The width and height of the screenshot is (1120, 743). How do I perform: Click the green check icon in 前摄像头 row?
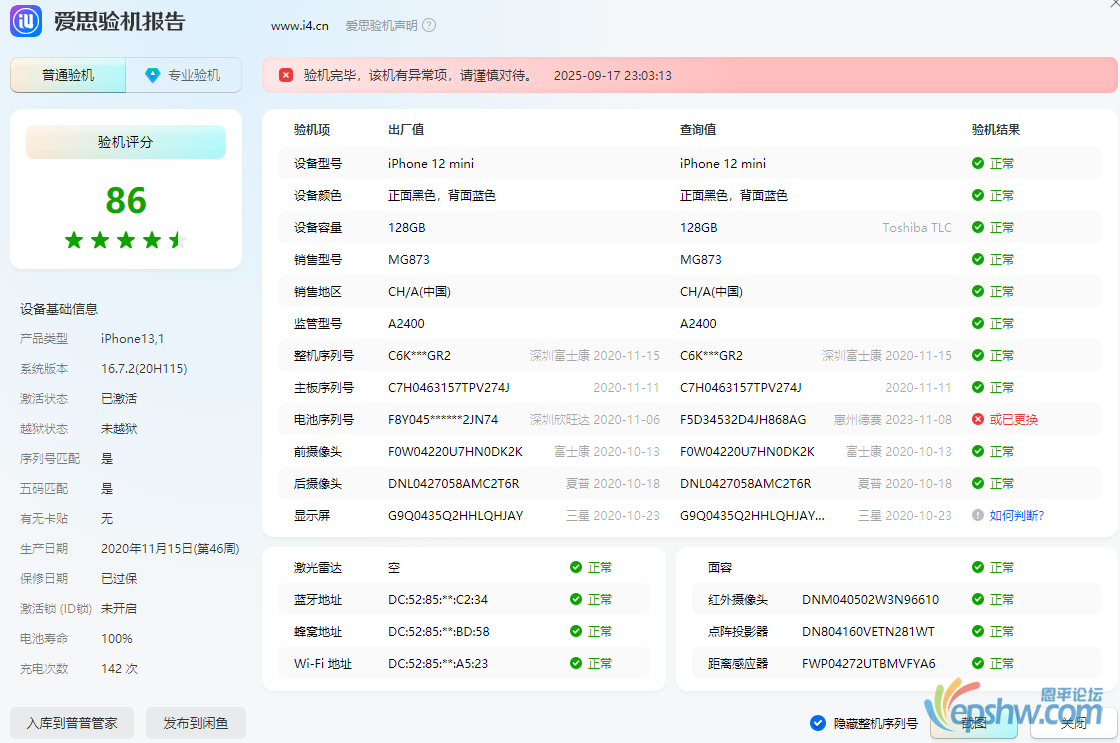click(x=978, y=451)
